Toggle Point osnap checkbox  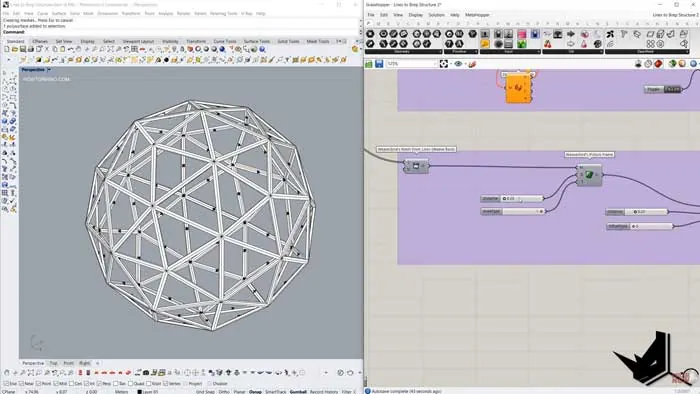tap(38, 384)
